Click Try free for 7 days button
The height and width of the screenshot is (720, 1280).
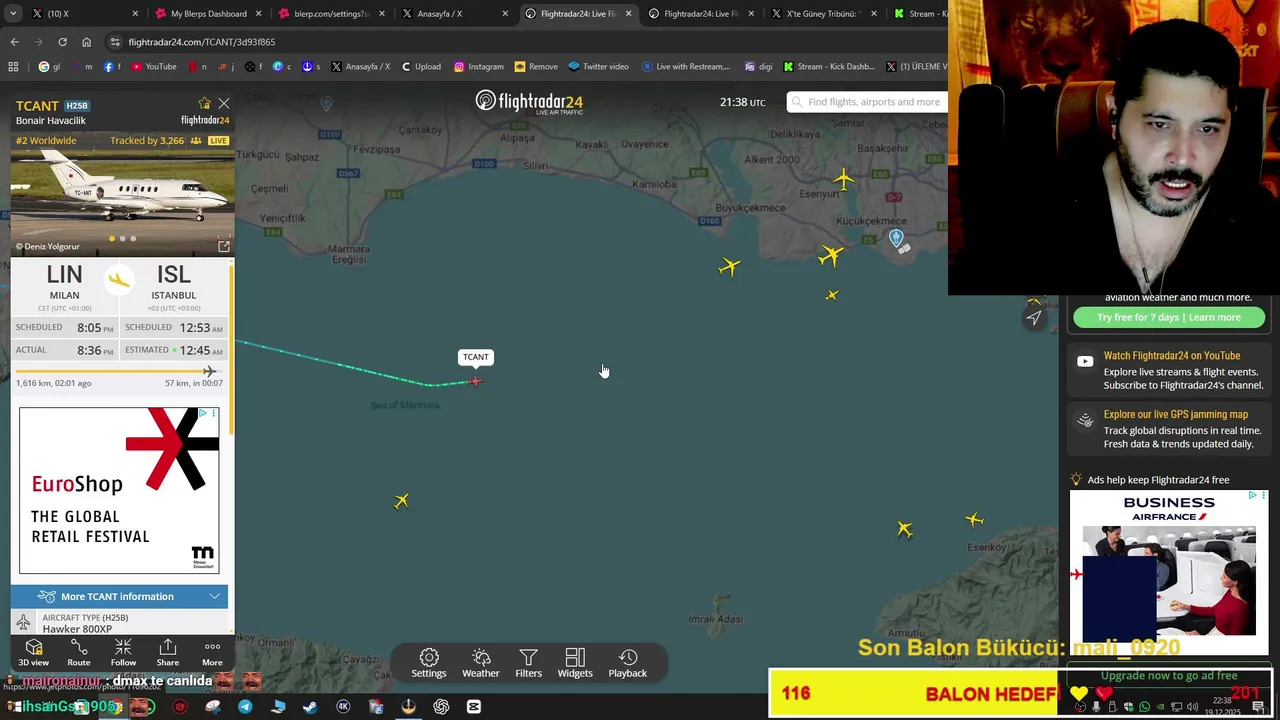pos(1169,317)
